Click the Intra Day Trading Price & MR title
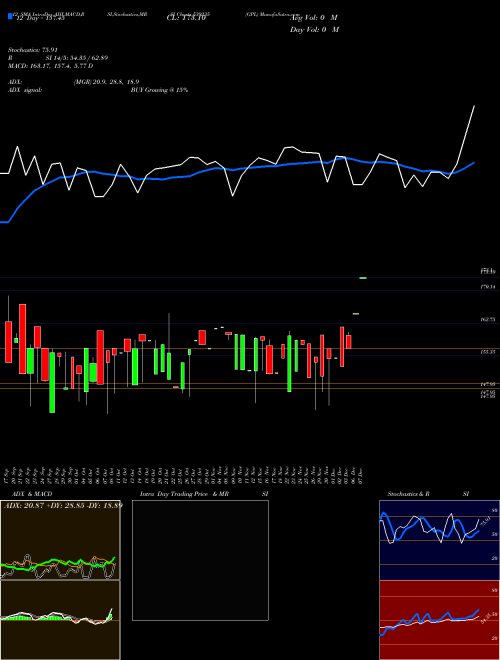 [184, 494]
